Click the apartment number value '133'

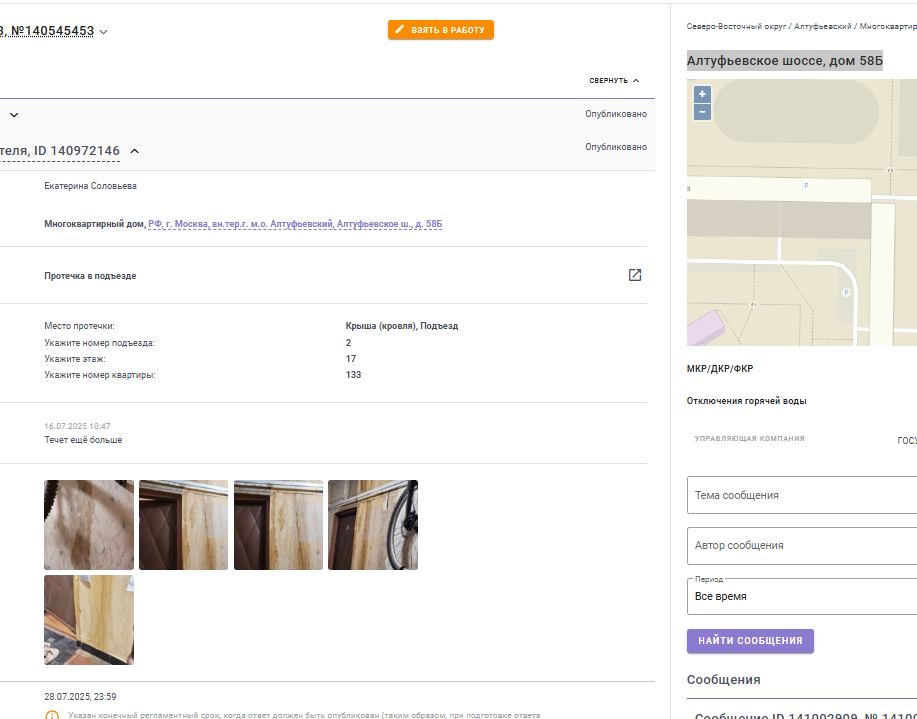(x=353, y=375)
